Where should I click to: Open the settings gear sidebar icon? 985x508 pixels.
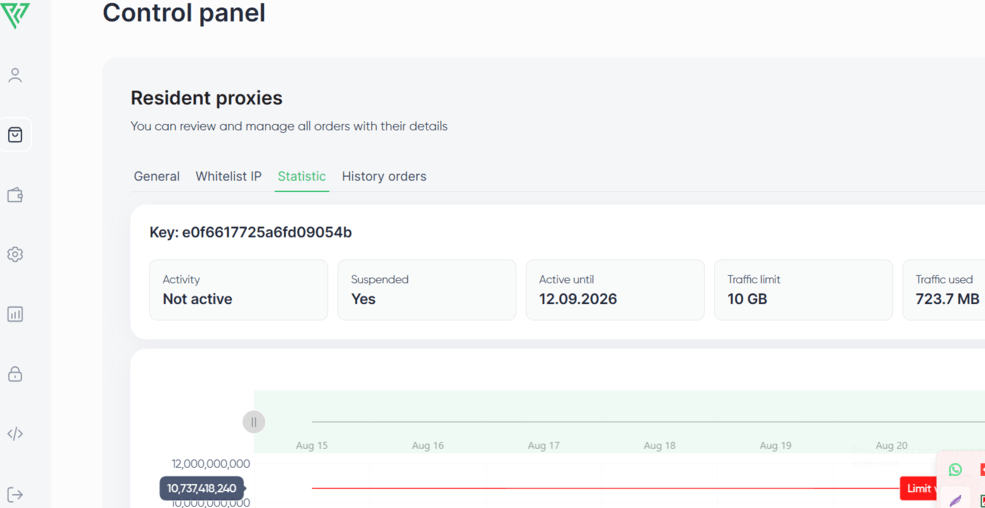click(x=15, y=254)
